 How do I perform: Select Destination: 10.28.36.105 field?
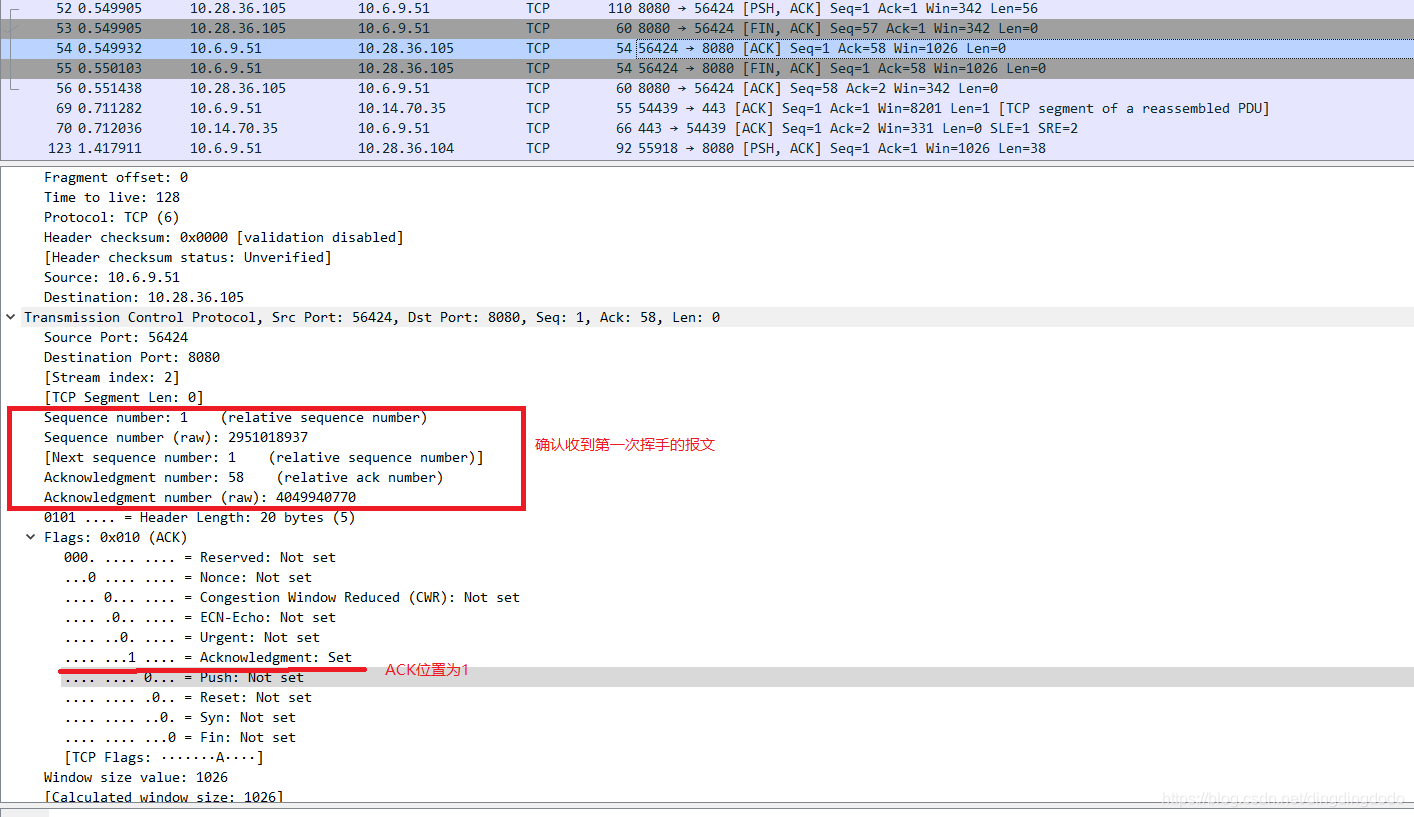(144, 297)
